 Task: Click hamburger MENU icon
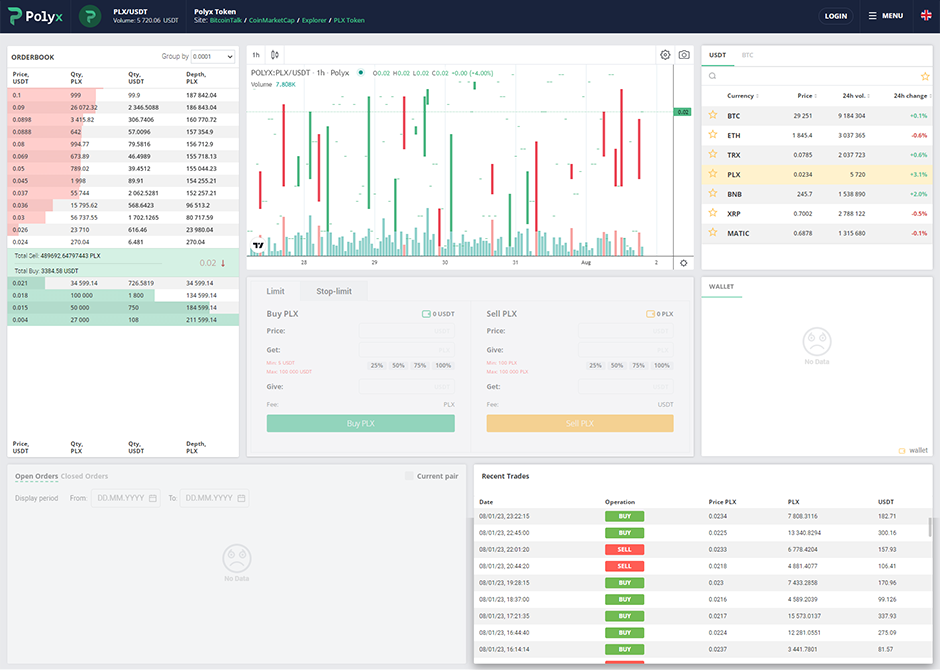pos(872,16)
